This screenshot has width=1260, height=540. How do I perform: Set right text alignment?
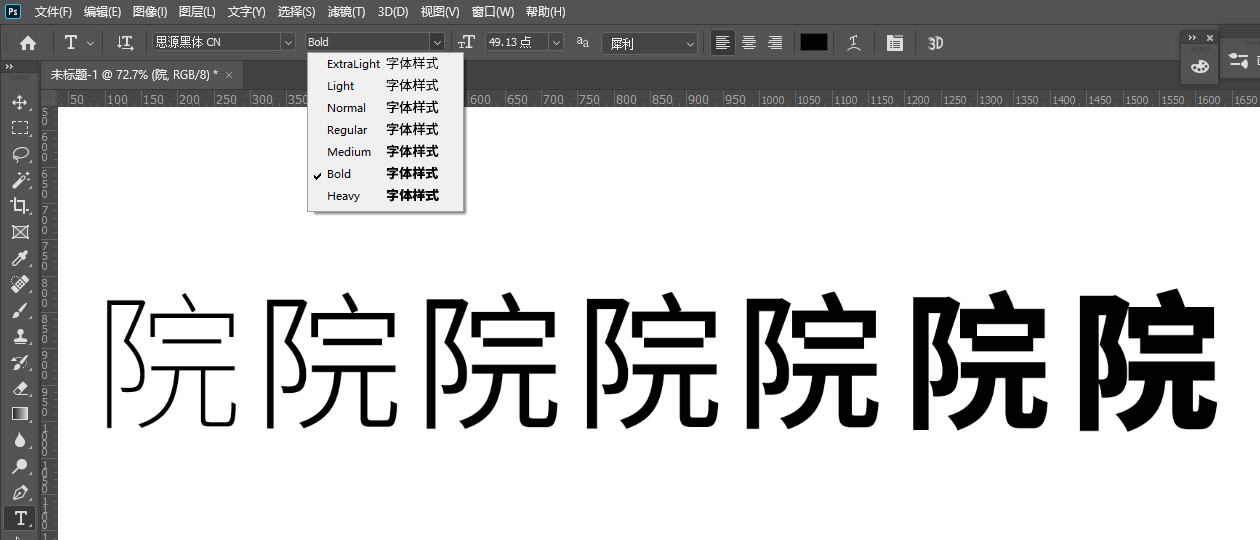(775, 43)
